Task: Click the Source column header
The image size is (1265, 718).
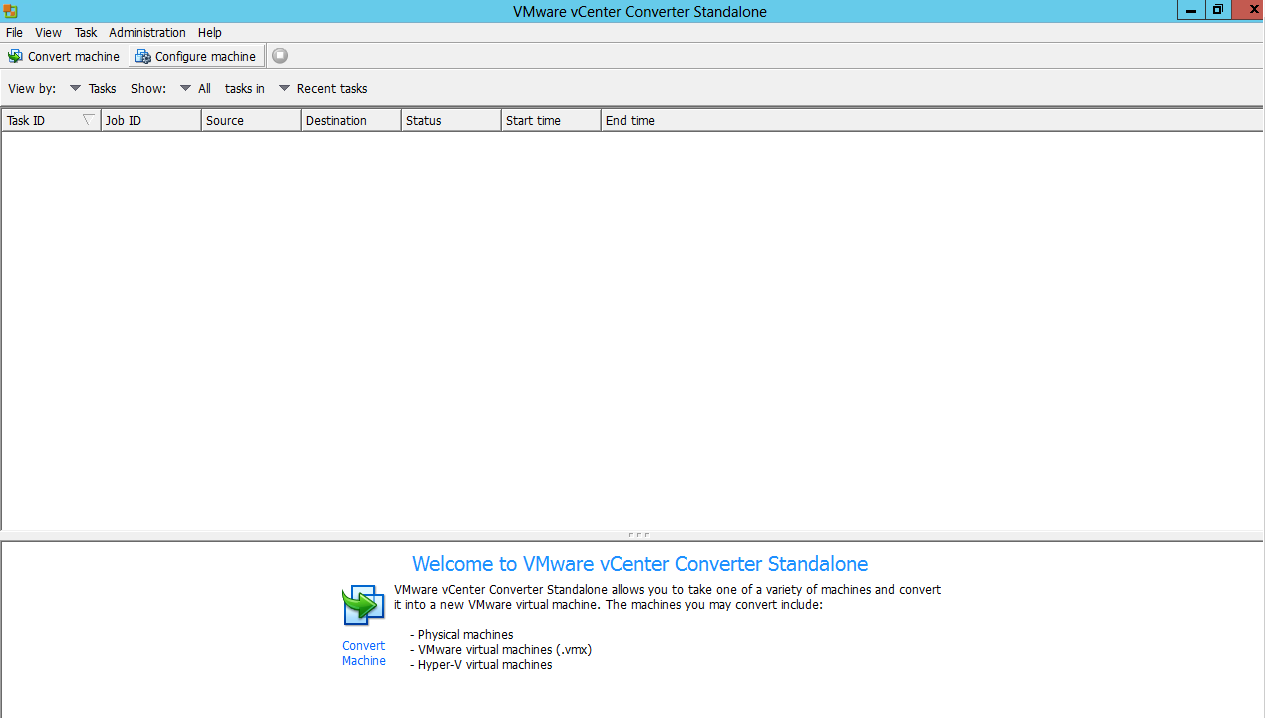Action: point(250,120)
